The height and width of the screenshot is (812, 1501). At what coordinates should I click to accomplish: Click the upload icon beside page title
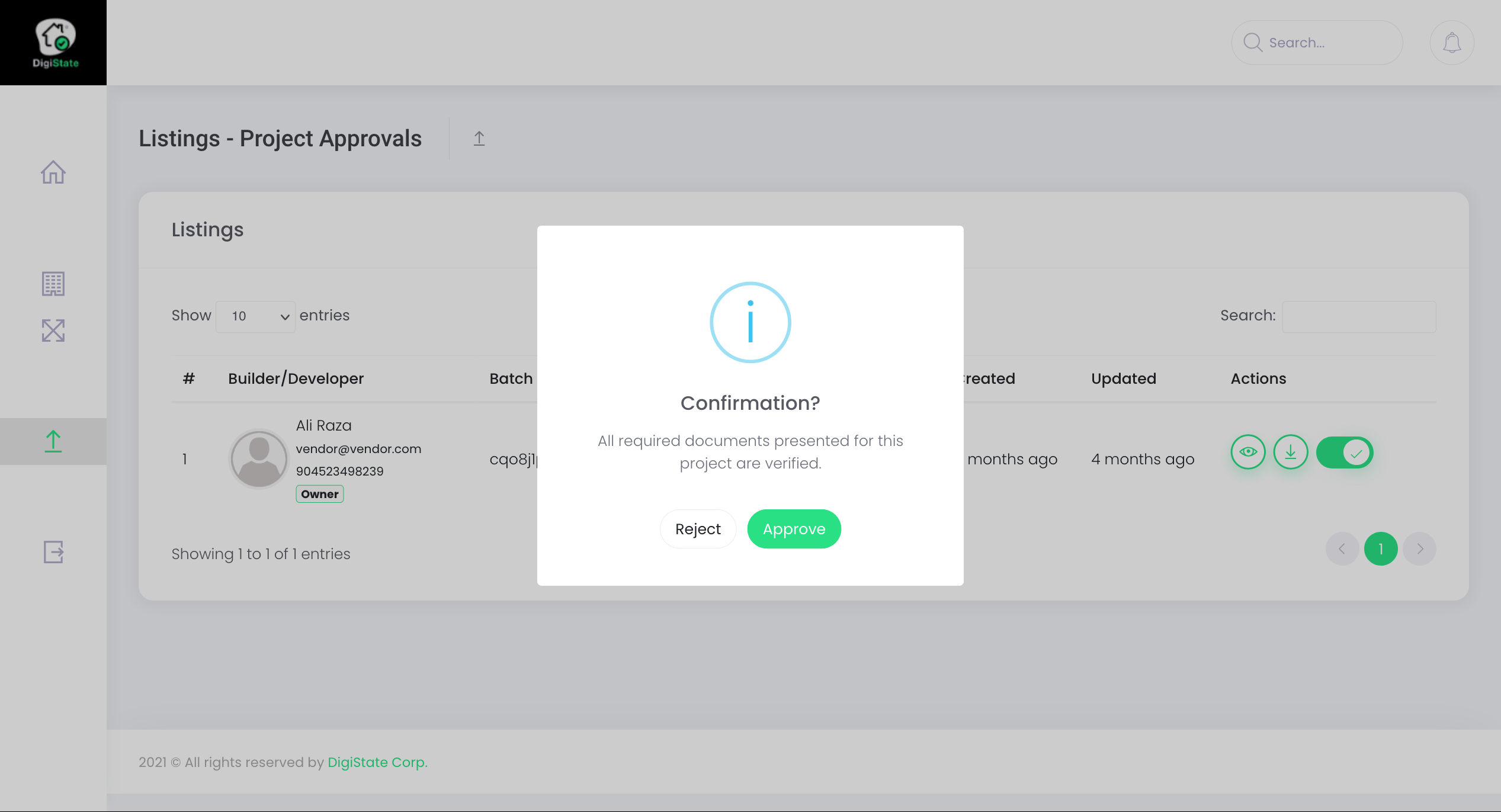[479, 139]
